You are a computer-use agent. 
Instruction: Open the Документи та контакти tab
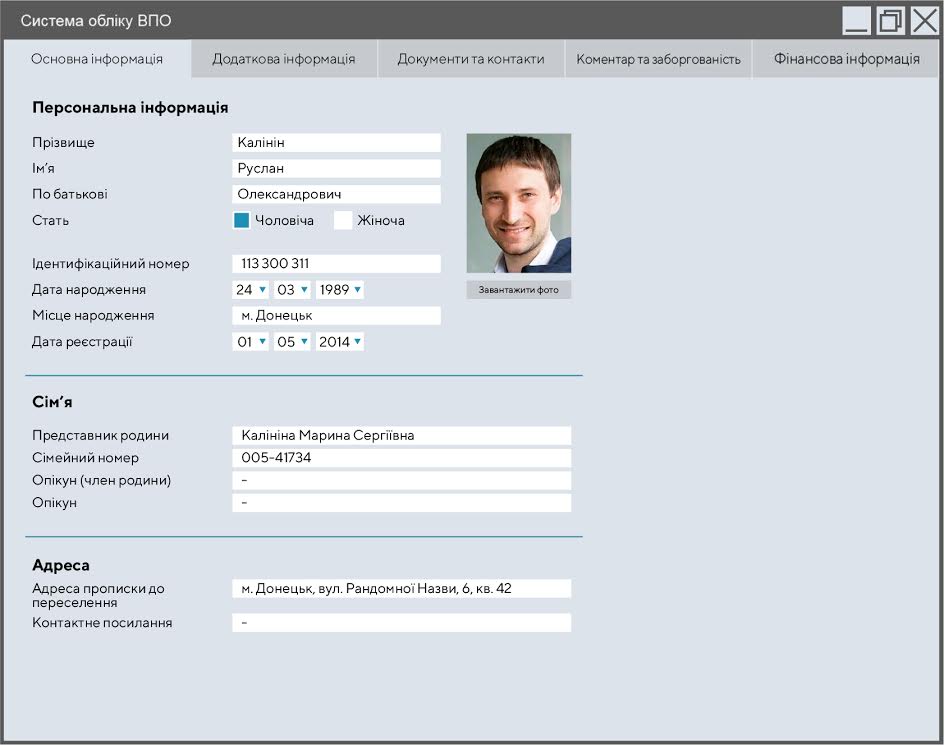click(x=471, y=59)
